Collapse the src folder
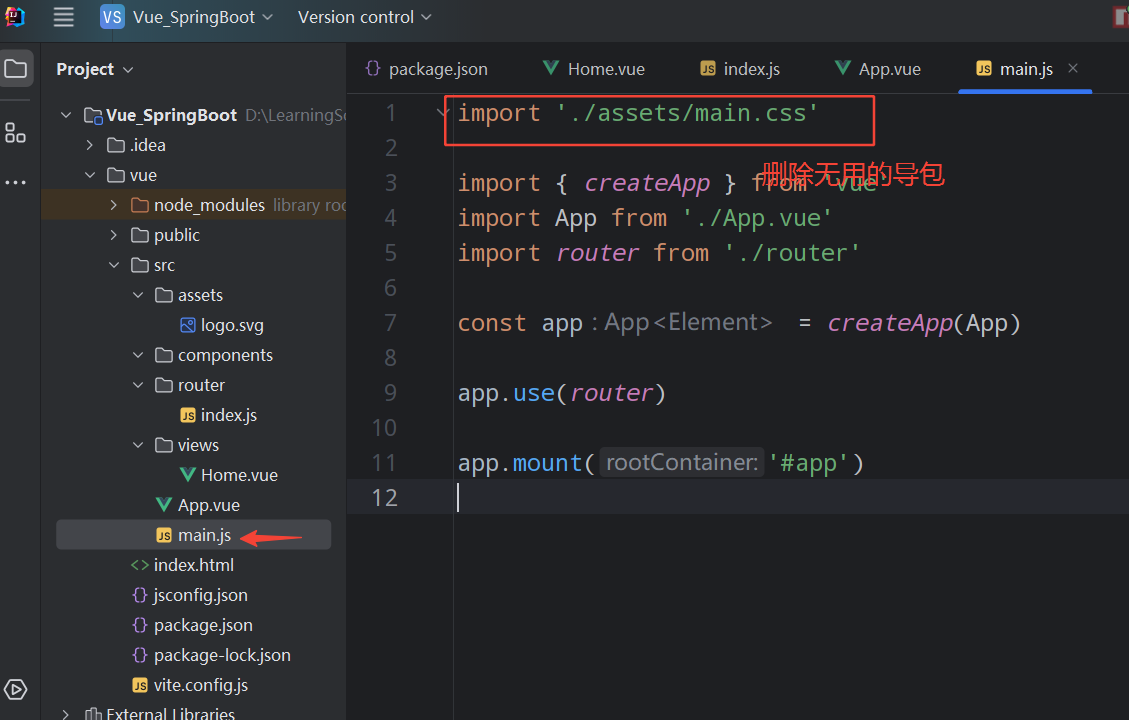Viewport: 1129px width, 720px height. 114,264
